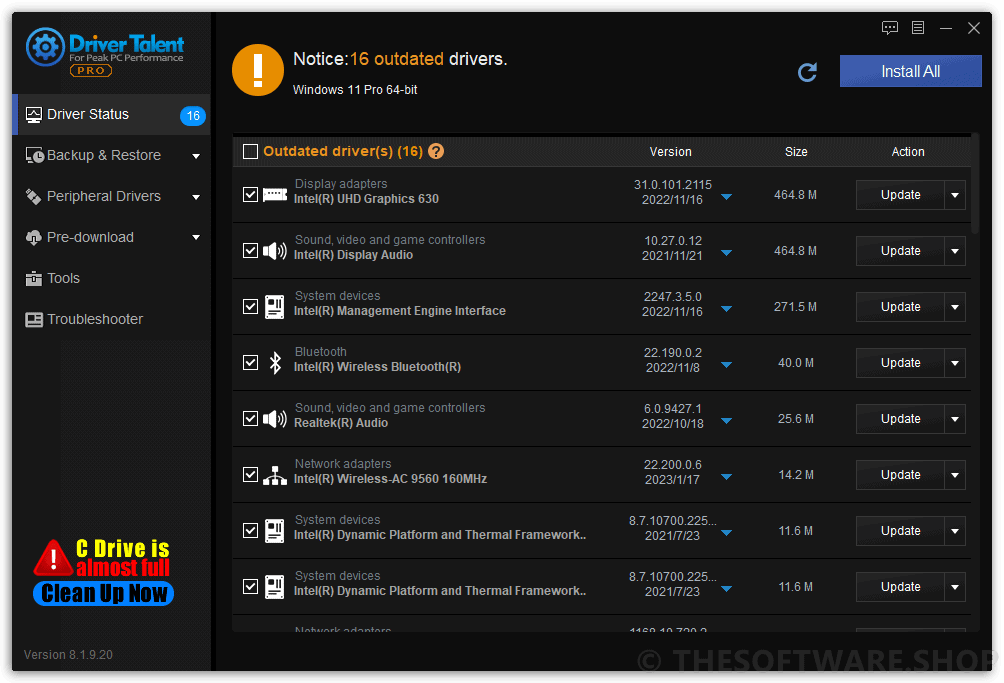Click the driver list vertical scrollbar
The width and height of the screenshot is (1004, 683).
click(975, 184)
